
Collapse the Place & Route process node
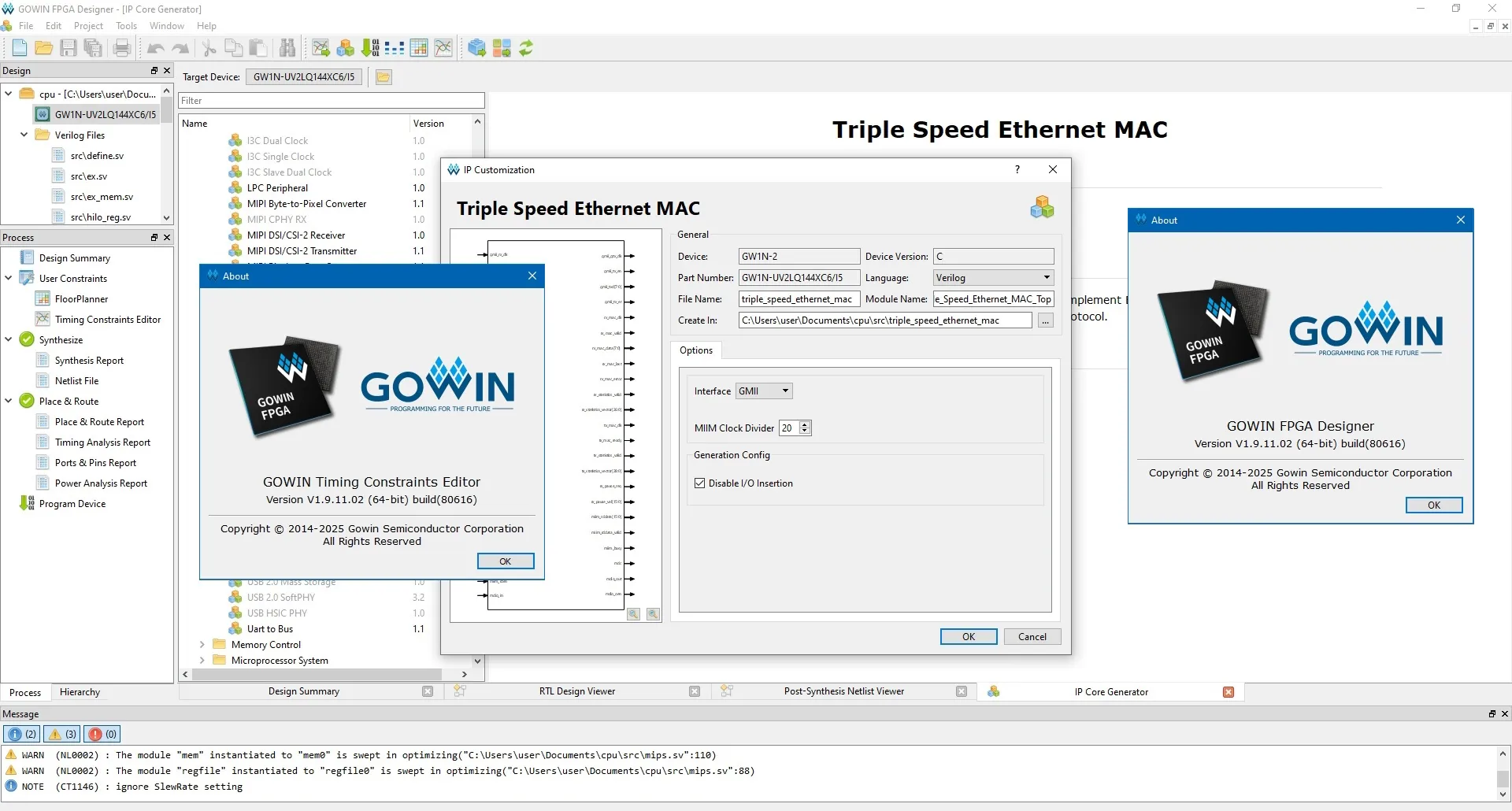coord(9,401)
